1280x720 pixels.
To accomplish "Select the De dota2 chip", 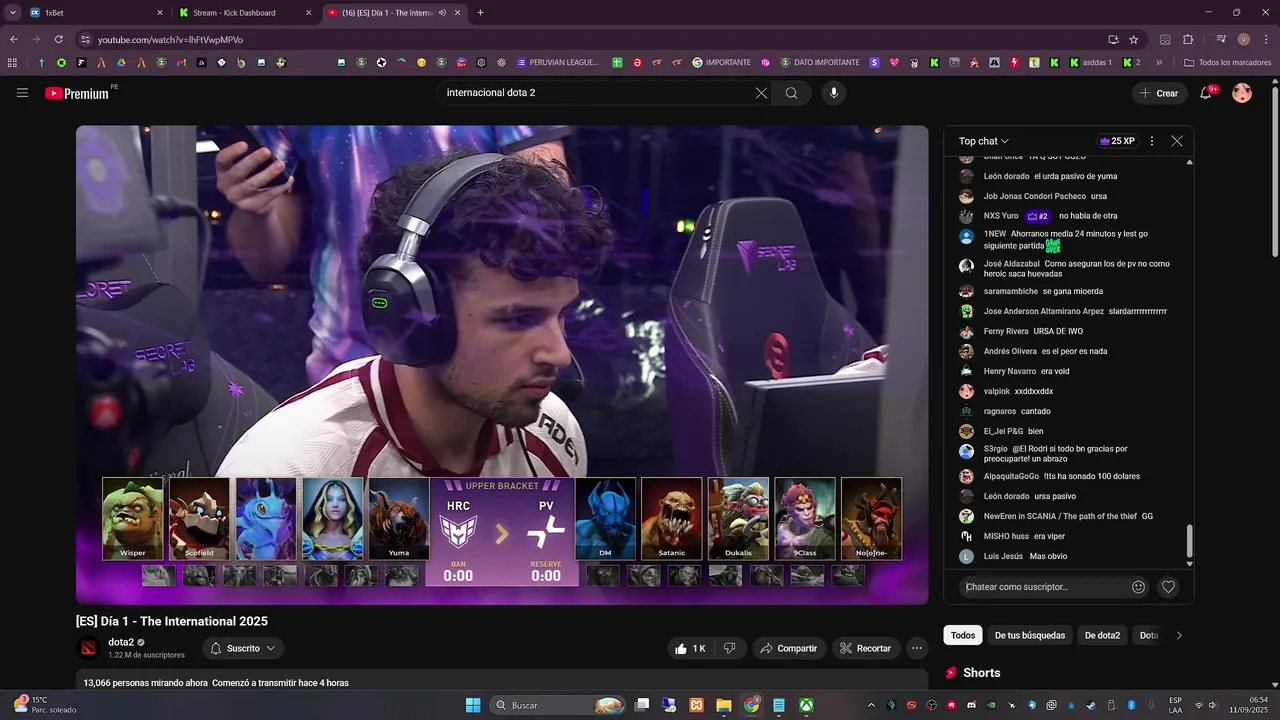I will point(1103,635).
